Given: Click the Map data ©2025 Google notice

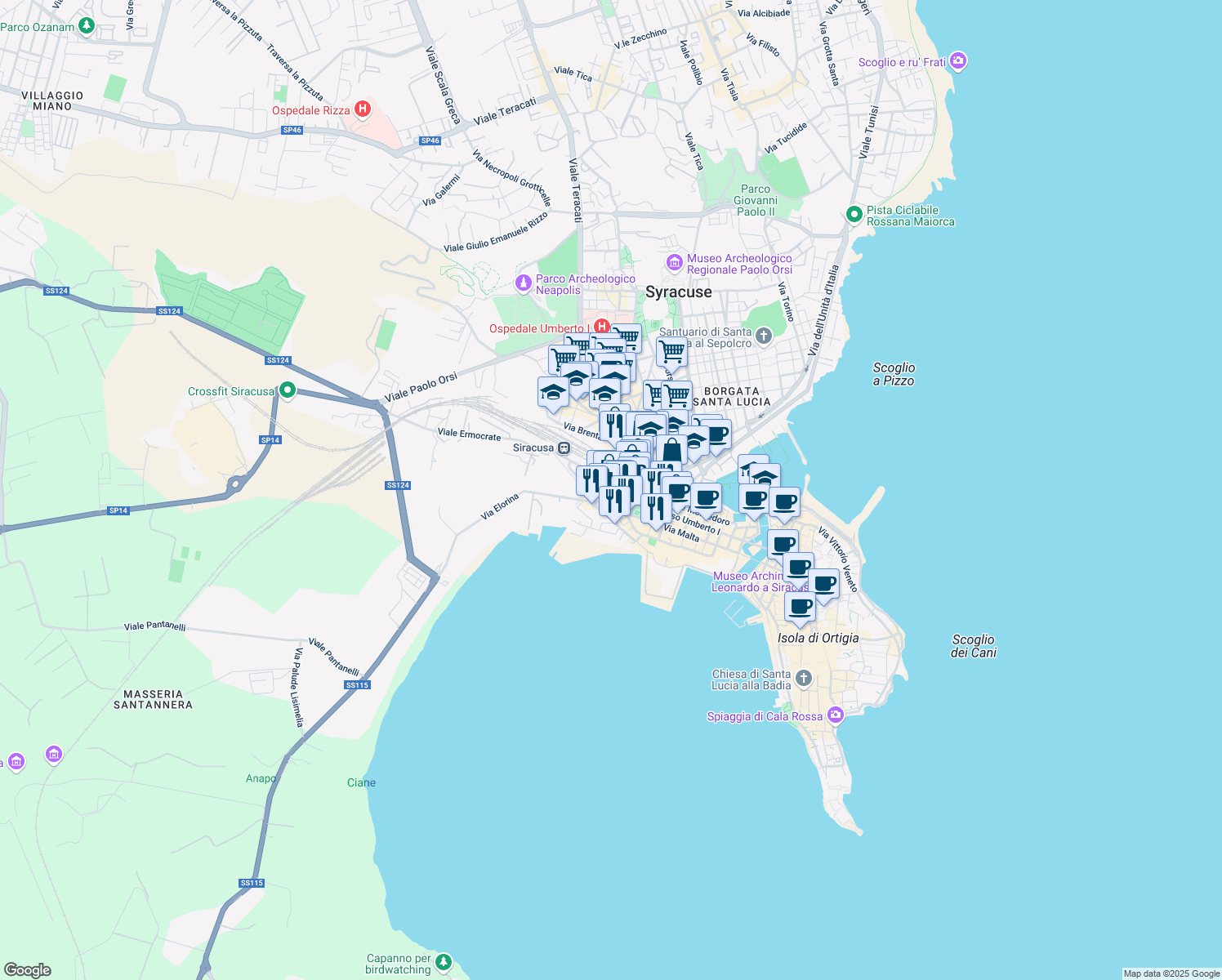Looking at the screenshot, I should click(1171, 973).
